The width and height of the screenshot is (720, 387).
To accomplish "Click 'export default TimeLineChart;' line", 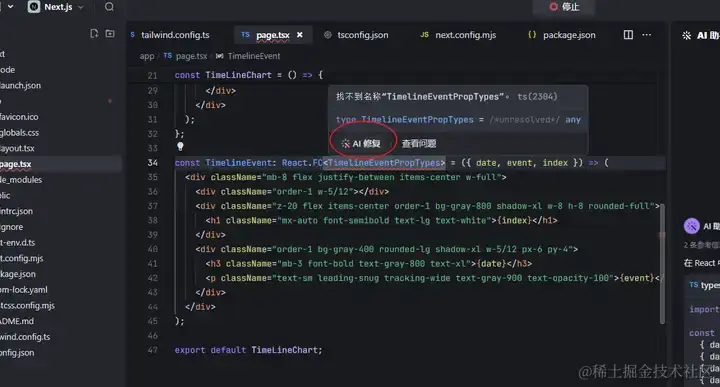I will coord(248,350).
